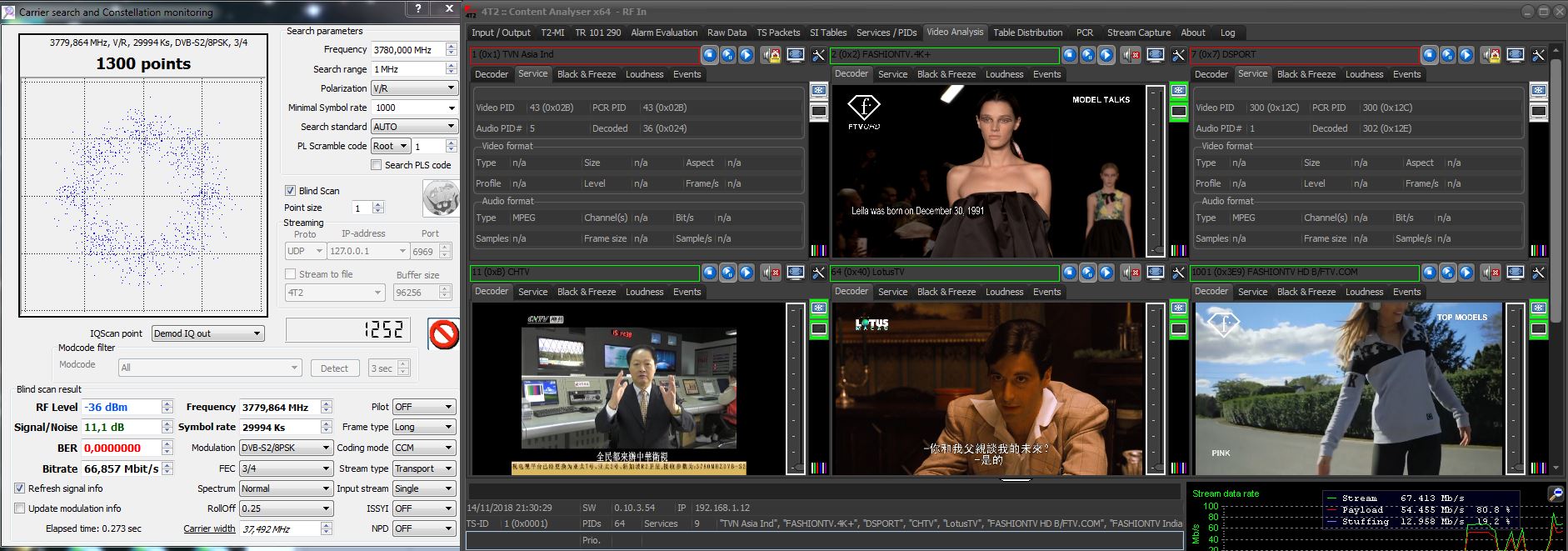Image resolution: width=1568 pixels, height=551 pixels.
Task: Open fullscreen monitor view for TVN Asia Ind
Action: [796, 55]
